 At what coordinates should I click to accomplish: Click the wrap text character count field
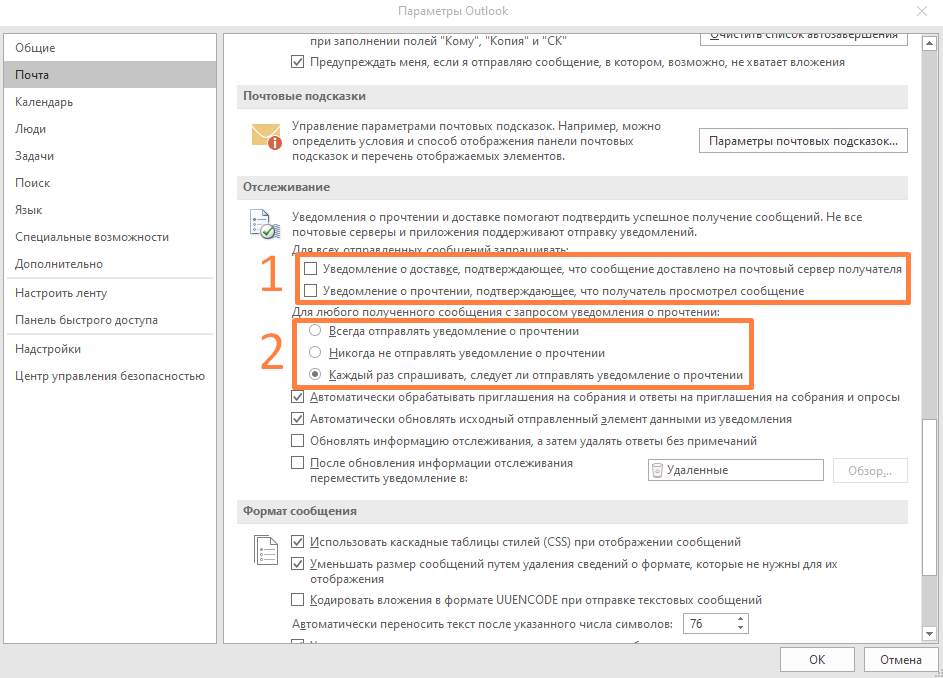click(x=708, y=624)
